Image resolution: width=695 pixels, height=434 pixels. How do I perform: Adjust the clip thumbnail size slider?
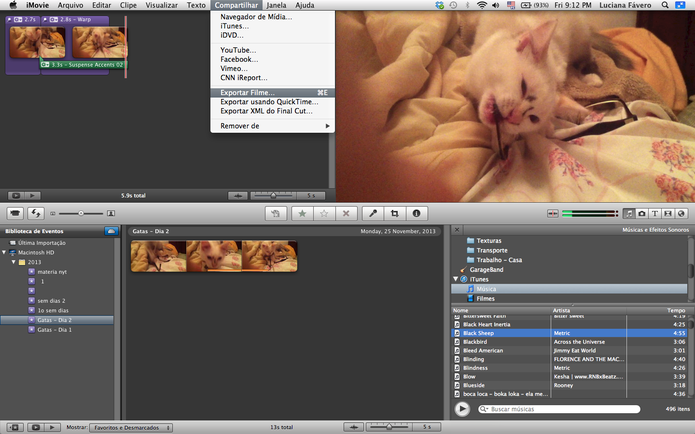click(x=81, y=213)
